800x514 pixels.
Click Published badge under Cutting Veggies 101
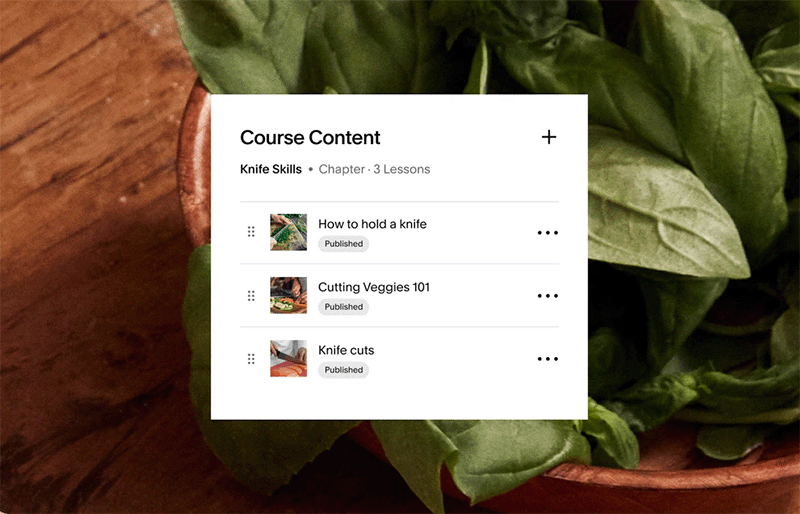343,307
